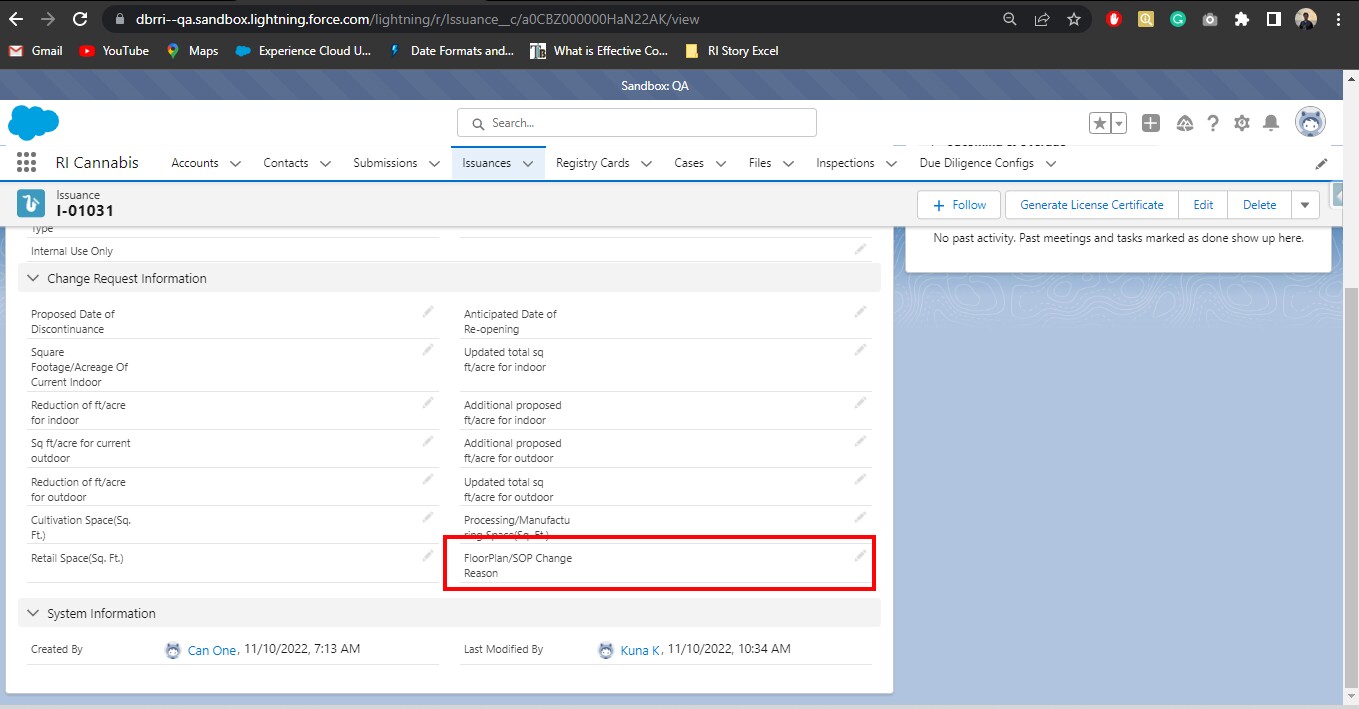Open the dropdown arrow beside Delete
The height and width of the screenshot is (709, 1359).
point(1305,204)
